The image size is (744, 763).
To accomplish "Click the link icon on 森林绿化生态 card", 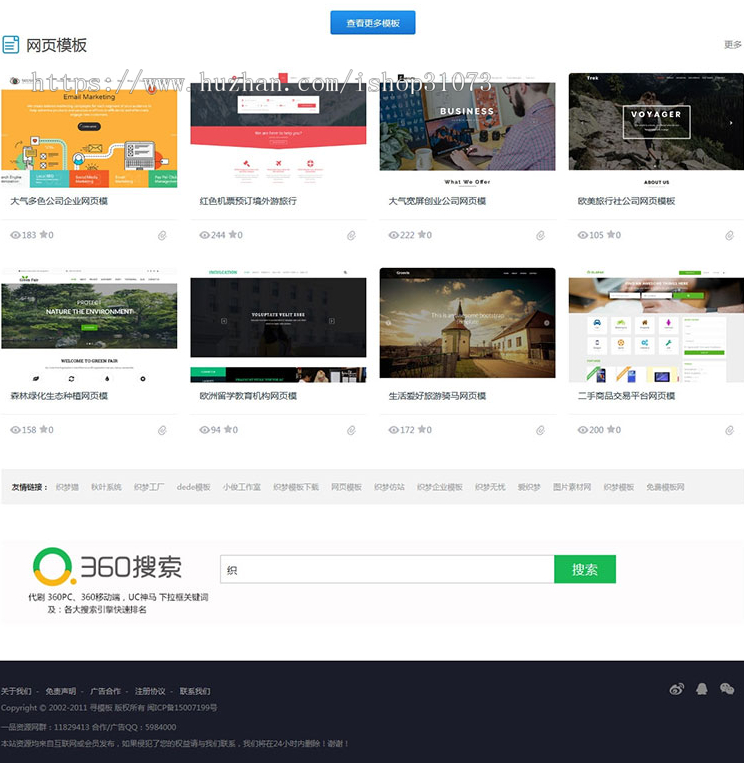I will 162,430.
